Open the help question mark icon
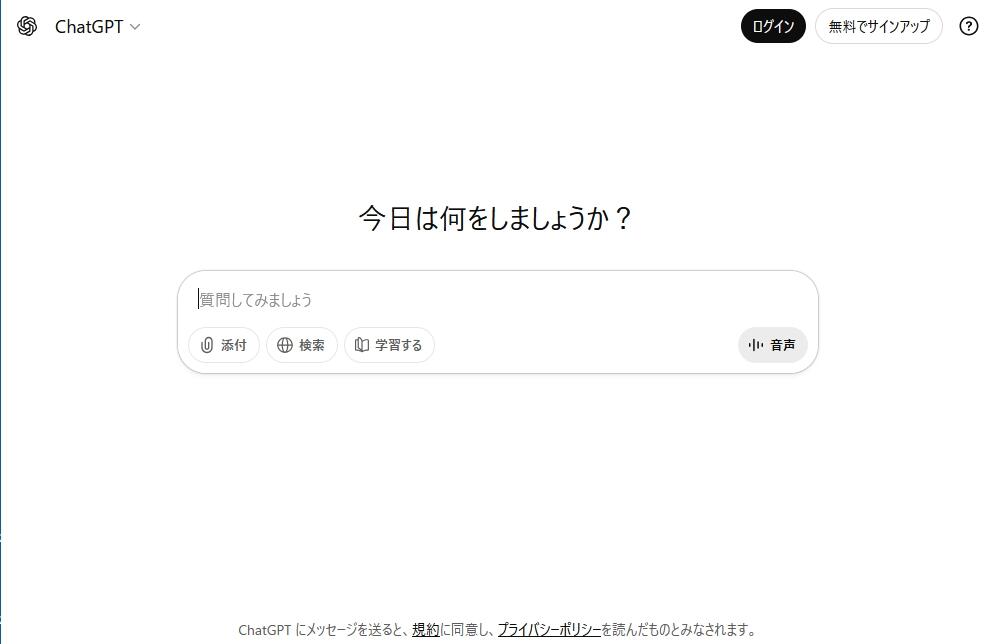Screen dimensions: 993x644 point(968,26)
